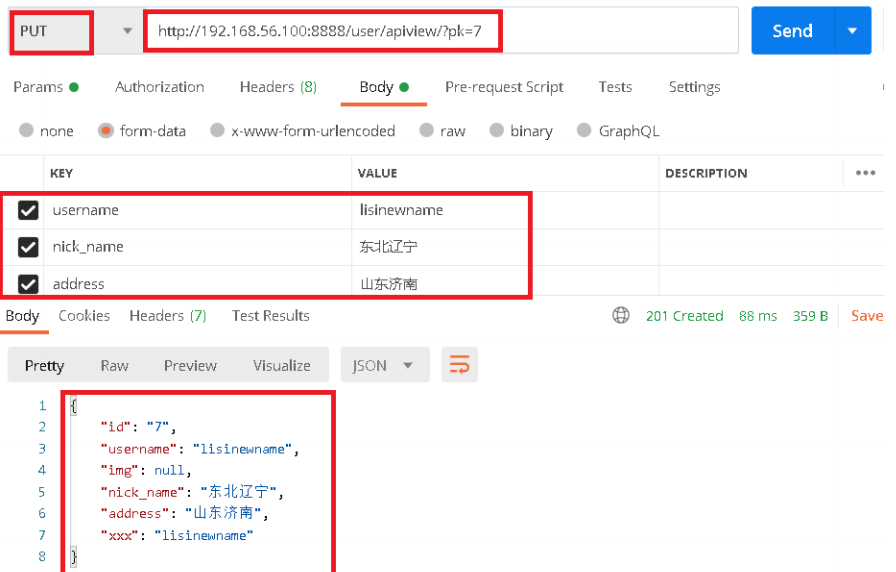Screen dimensions: 896x572
Task: Click the 359 B response size
Action: coord(810,315)
